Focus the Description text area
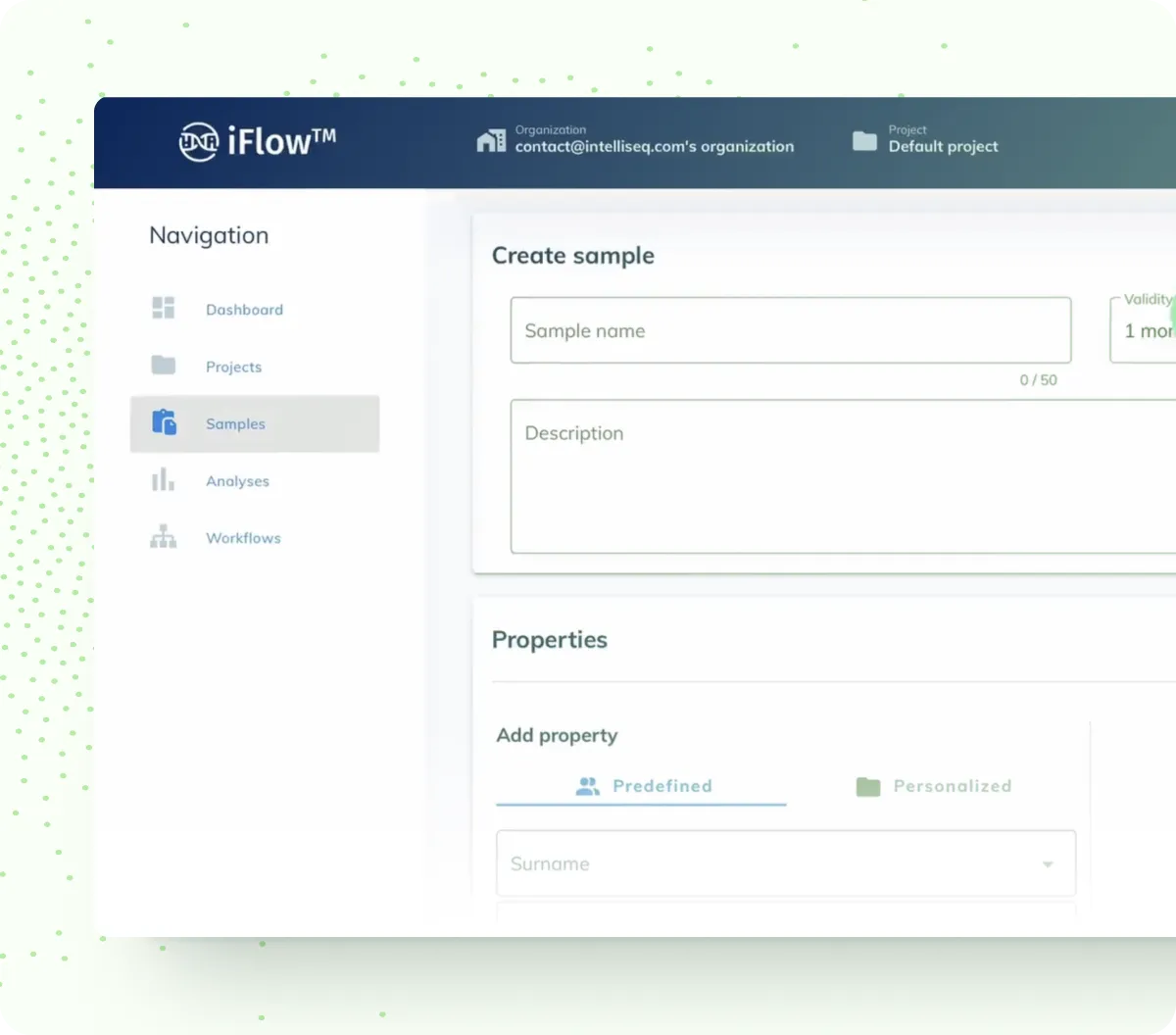1176x1035 pixels. [844, 476]
